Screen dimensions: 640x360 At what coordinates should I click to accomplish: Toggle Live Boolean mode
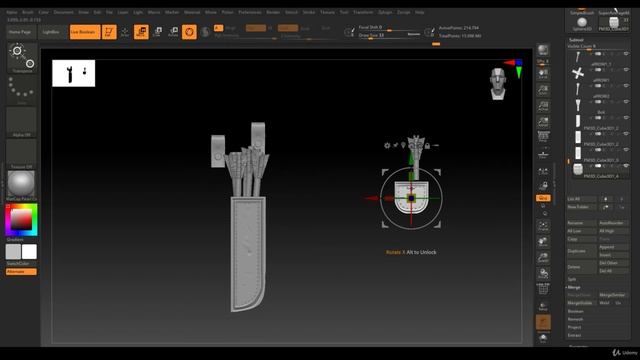pos(84,32)
